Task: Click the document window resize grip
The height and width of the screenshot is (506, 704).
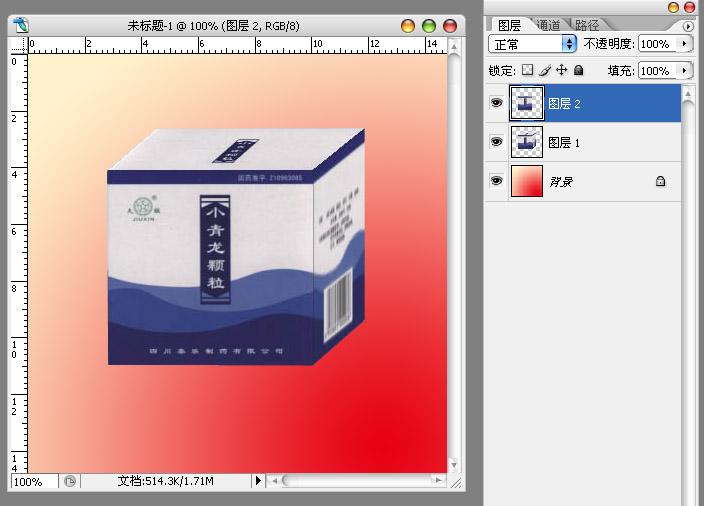Action: coord(456,483)
